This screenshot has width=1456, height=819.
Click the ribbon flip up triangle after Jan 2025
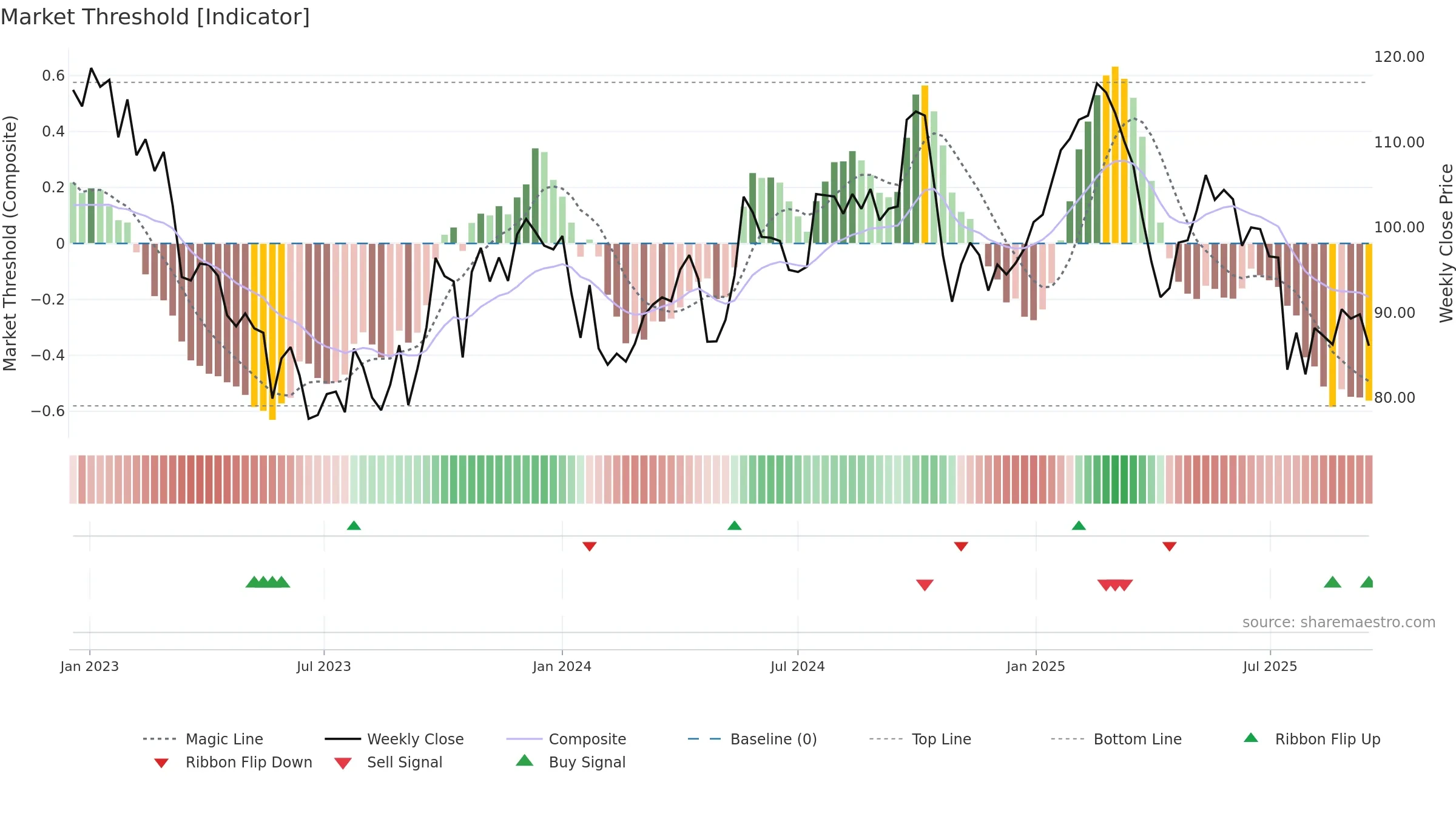click(1079, 525)
